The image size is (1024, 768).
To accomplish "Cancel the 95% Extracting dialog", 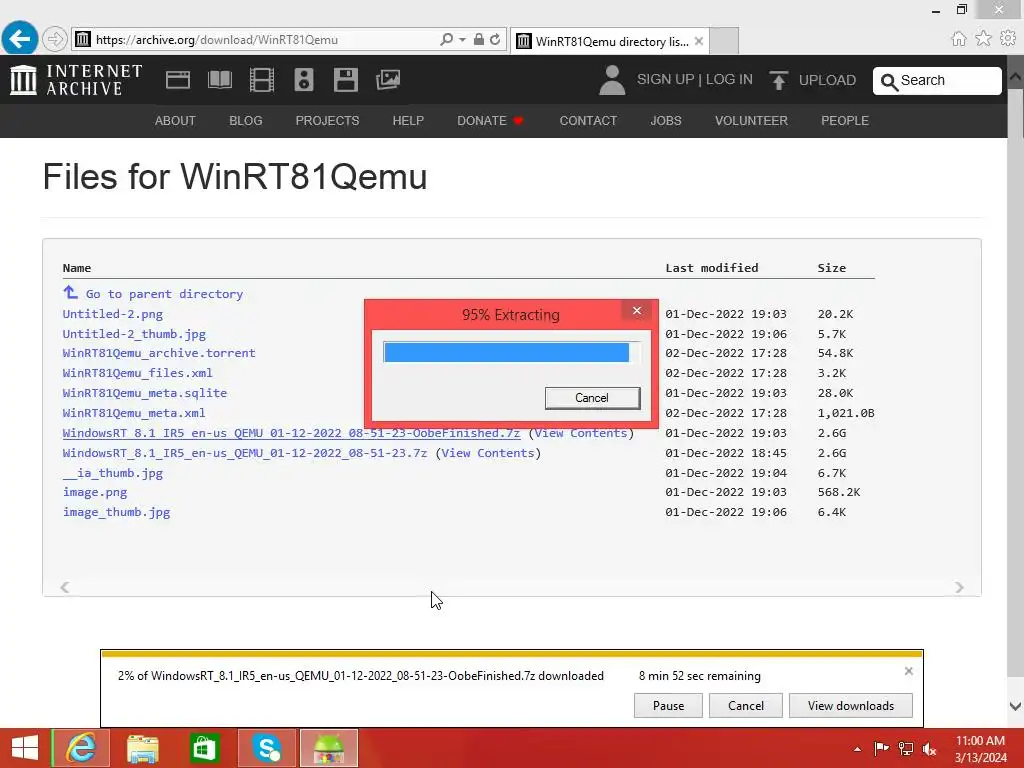I will (x=592, y=398).
